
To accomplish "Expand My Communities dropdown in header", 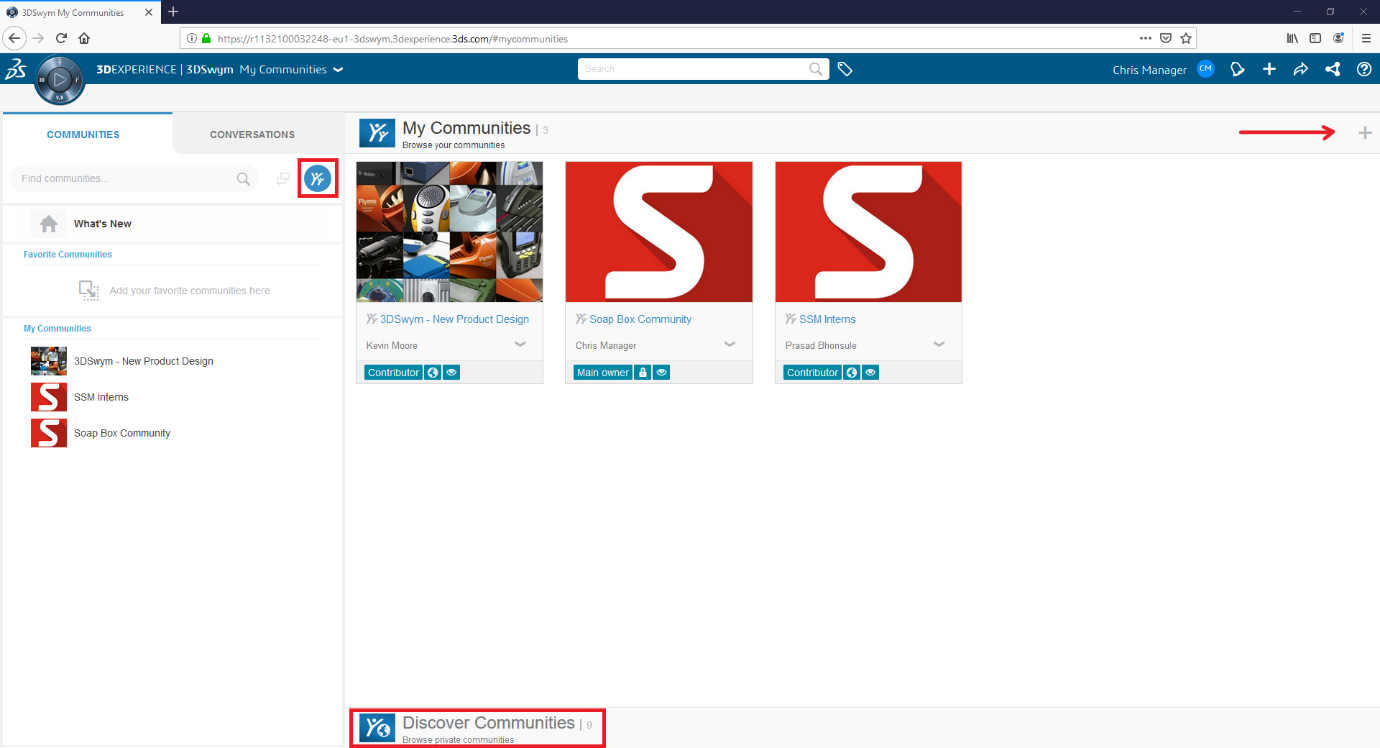I will coord(338,70).
